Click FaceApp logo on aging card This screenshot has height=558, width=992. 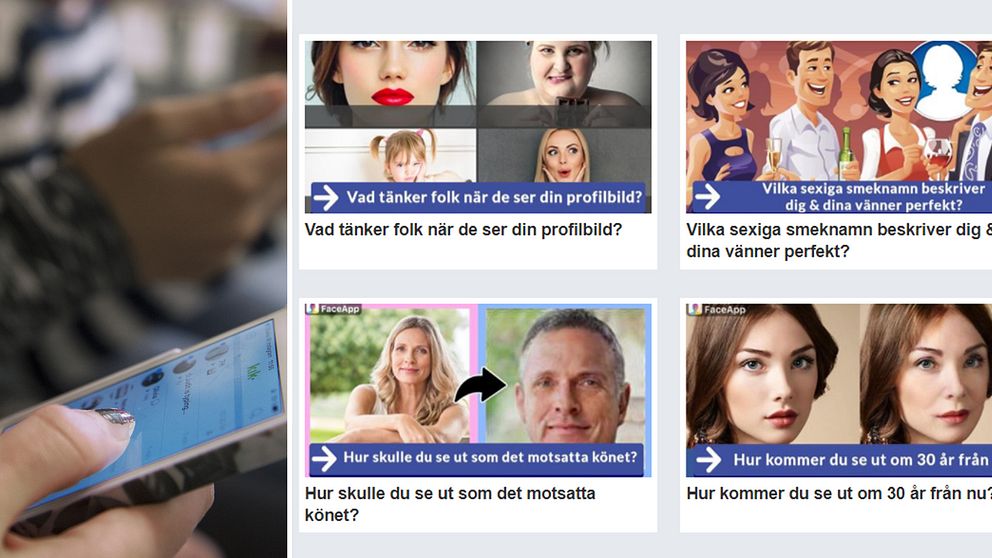pos(716,309)
